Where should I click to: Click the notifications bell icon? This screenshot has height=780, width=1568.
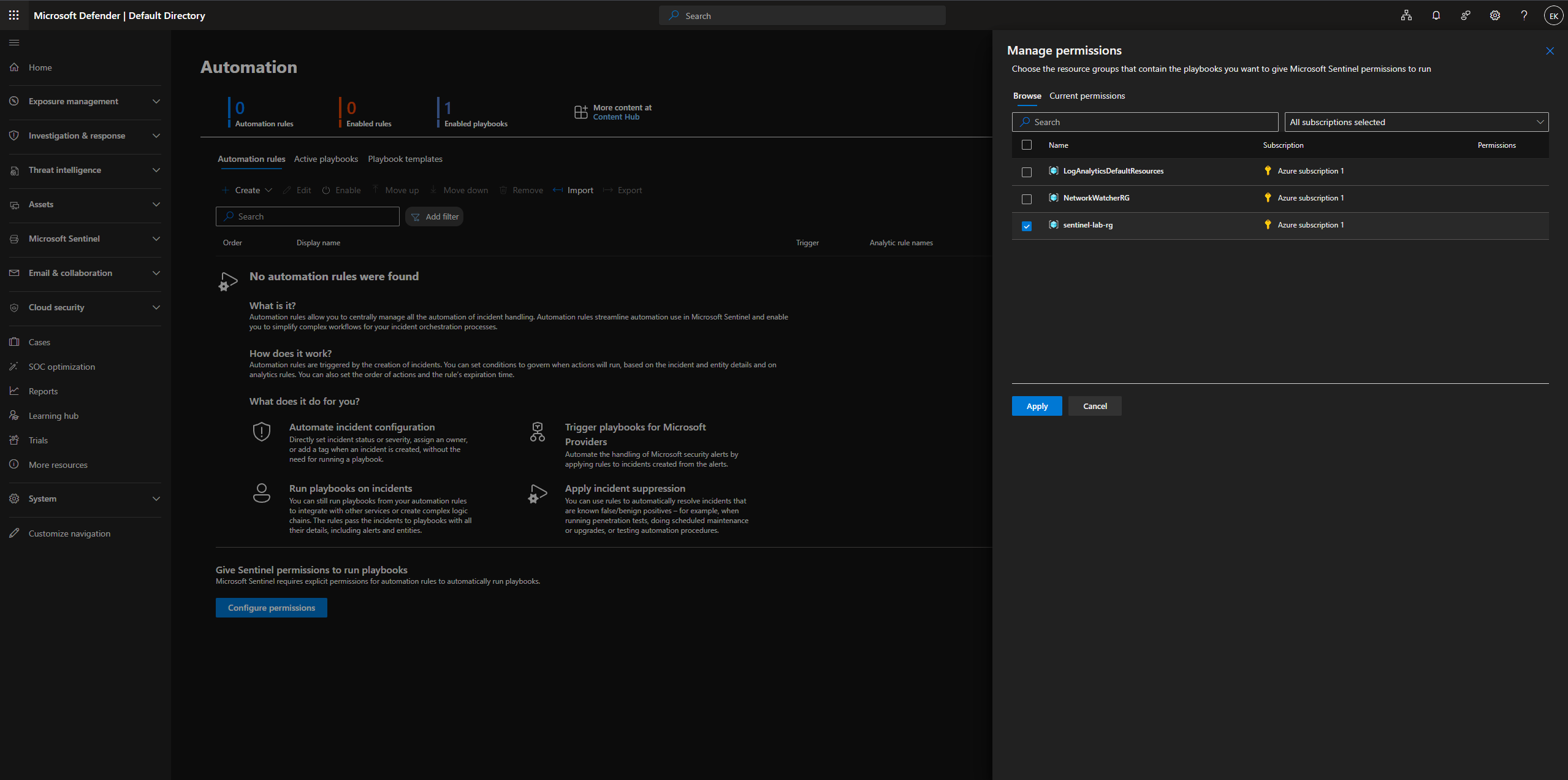click(1436, 15)
